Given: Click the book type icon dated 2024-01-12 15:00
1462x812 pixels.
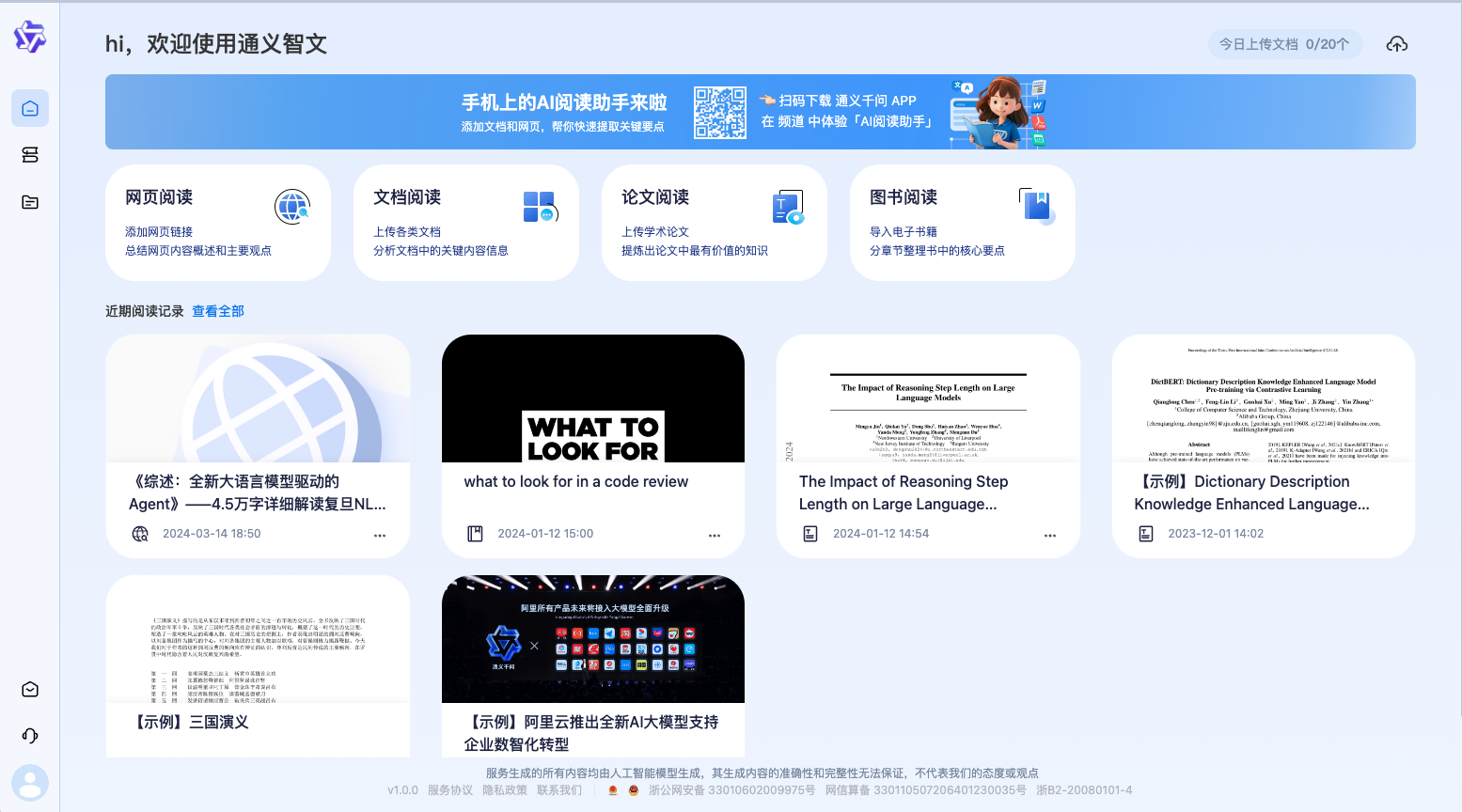Looking at the screenshot, I should pos(475,534).
